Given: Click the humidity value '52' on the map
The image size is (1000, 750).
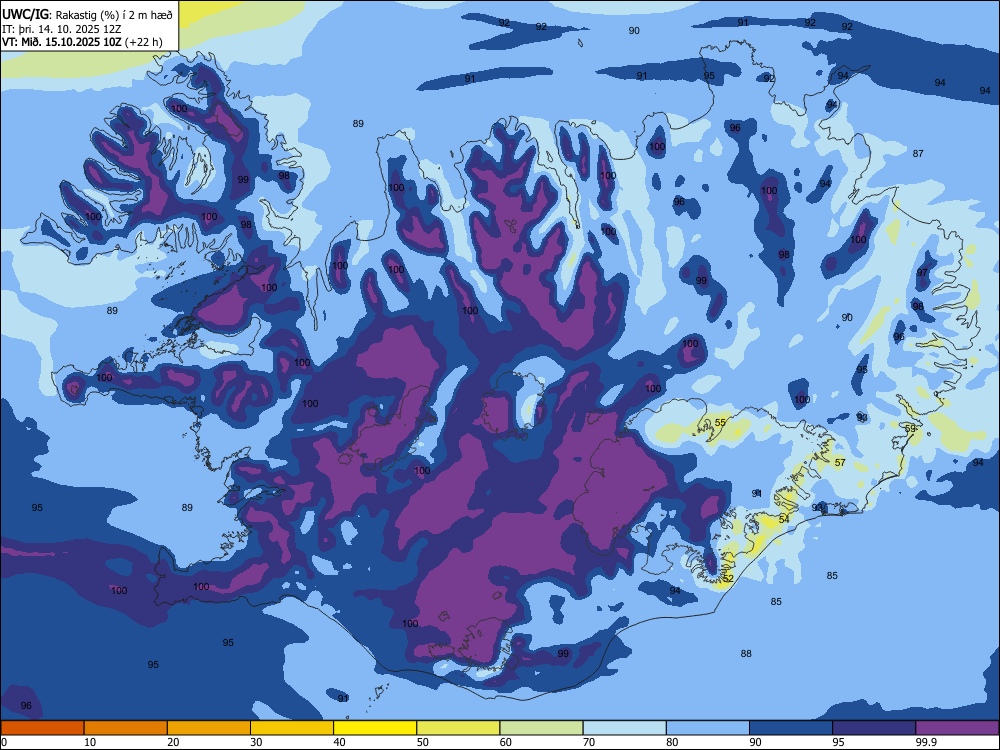Looking at the screenshot, I should click(728, 578).
